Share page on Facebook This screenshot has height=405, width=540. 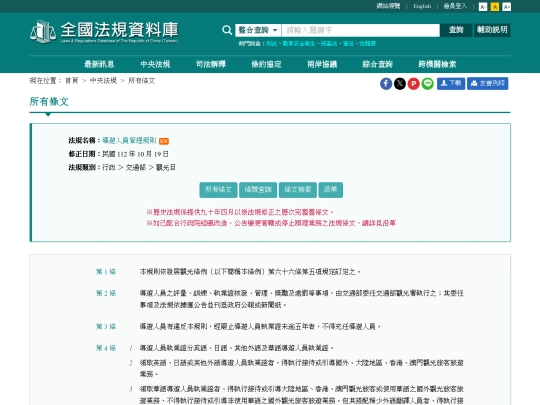tap(386, 84)
